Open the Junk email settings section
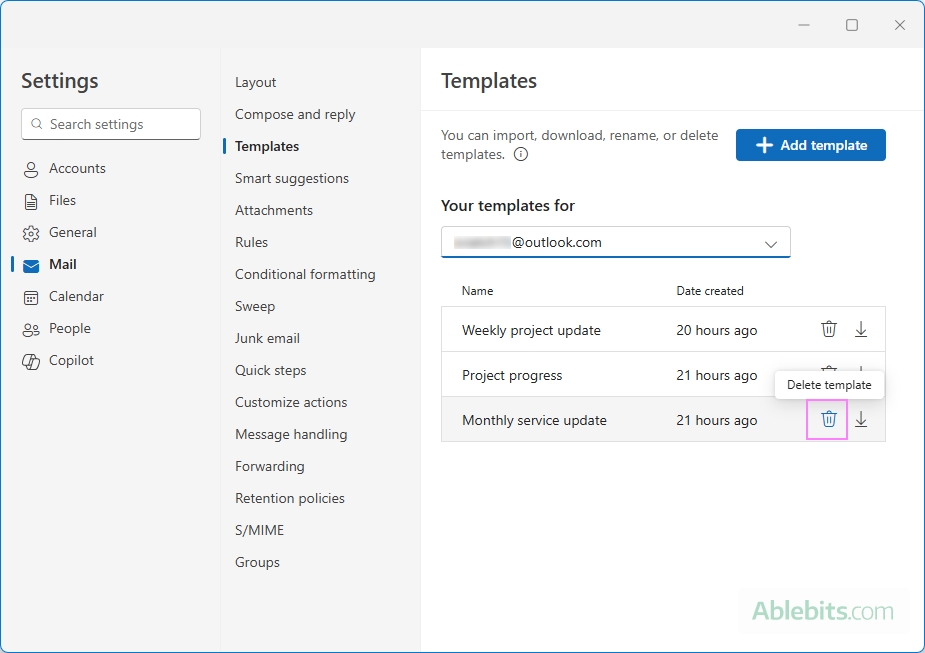The height and width of the screenshot is (653, 925). click(267, 338)
